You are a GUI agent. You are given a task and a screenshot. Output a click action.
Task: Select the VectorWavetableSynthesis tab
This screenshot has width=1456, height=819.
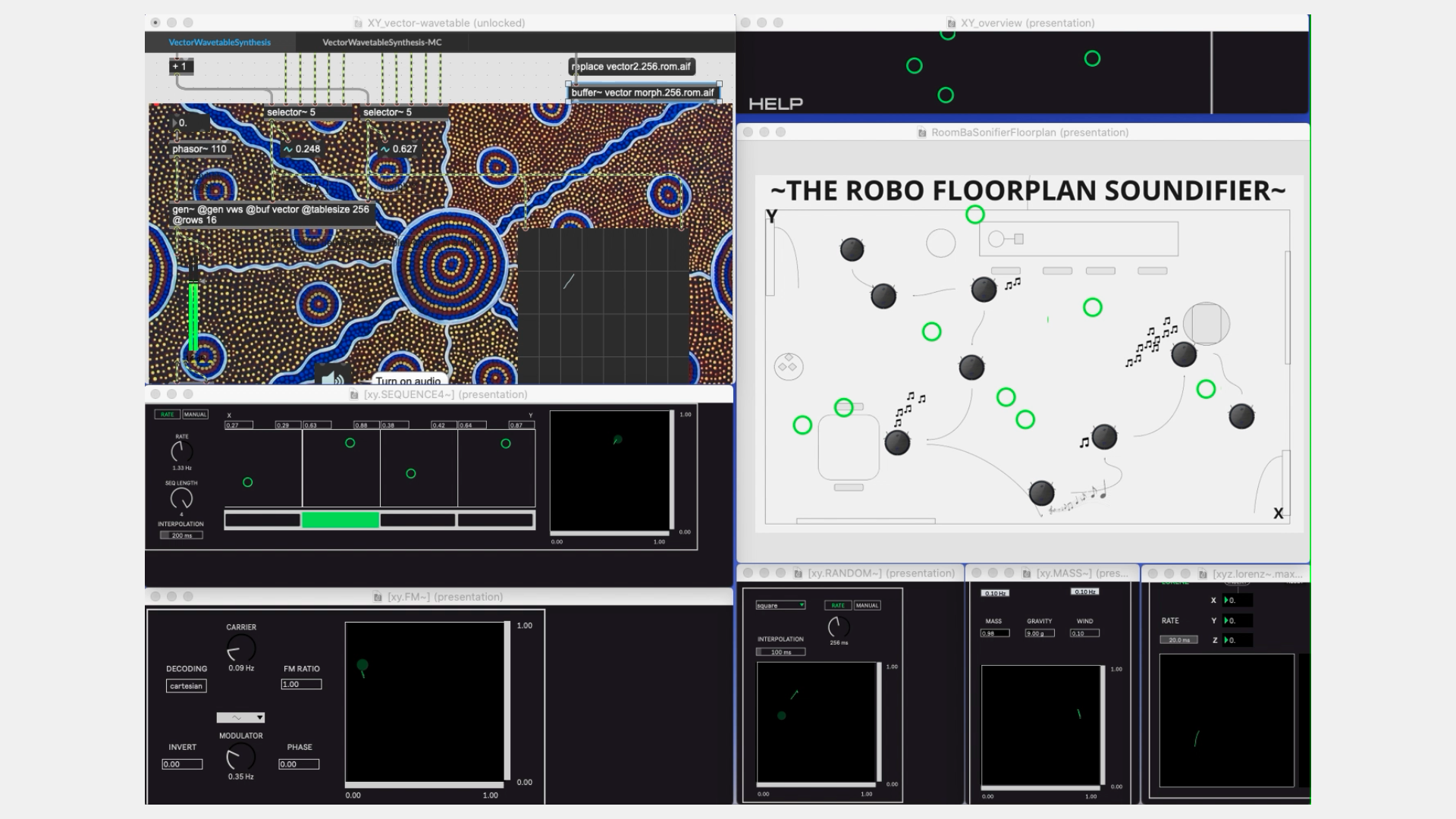[x=219, y=42]
